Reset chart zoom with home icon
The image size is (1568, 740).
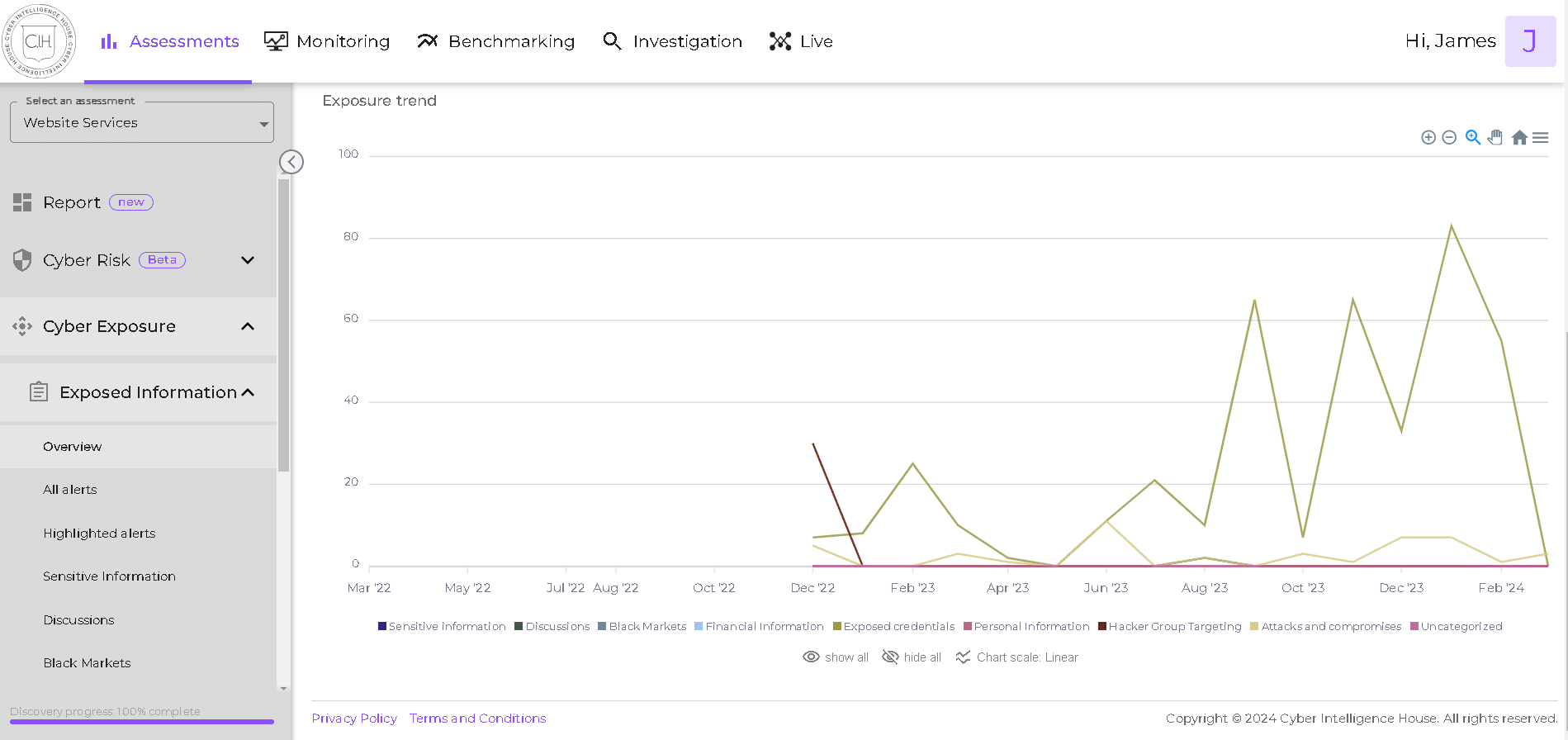coord(1519,137)
